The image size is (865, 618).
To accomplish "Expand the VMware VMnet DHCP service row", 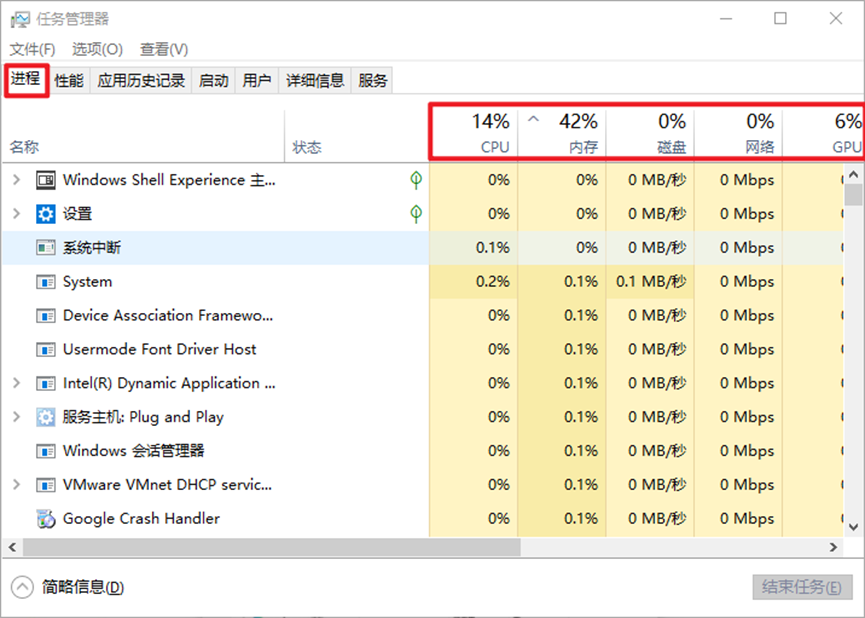I will pyautogui.click(x=16, y=485).
